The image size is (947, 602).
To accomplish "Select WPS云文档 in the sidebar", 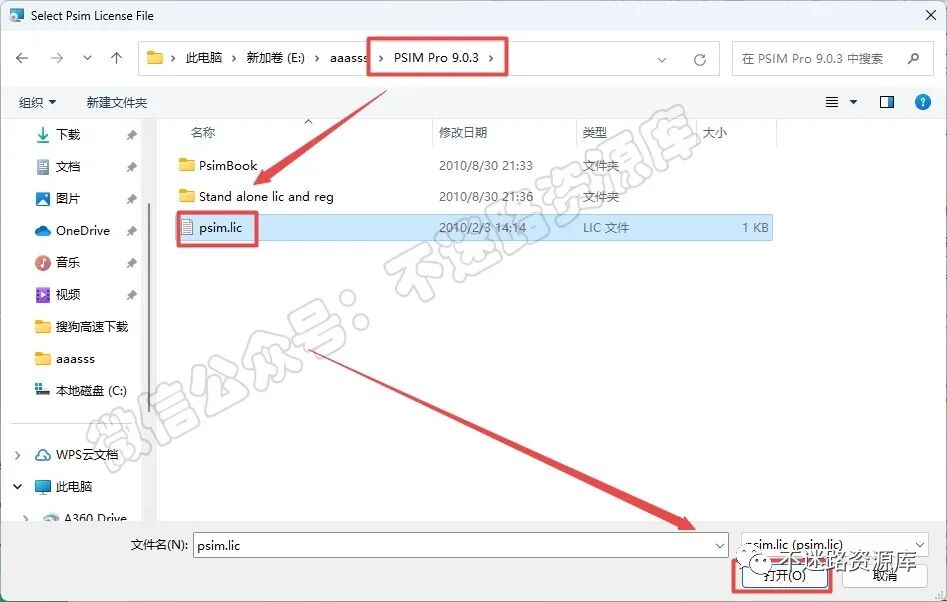I will [86, 455].
